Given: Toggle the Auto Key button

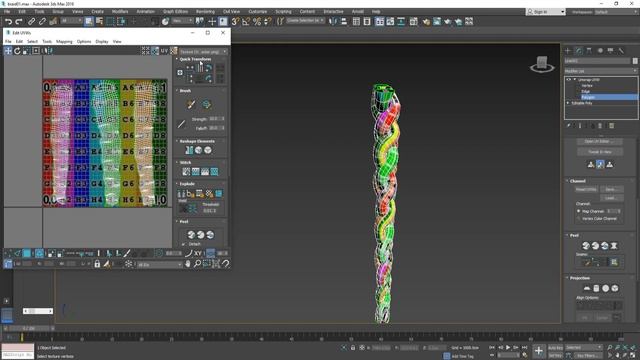Looking at the screenshot, I should click(x=555, y=348).
